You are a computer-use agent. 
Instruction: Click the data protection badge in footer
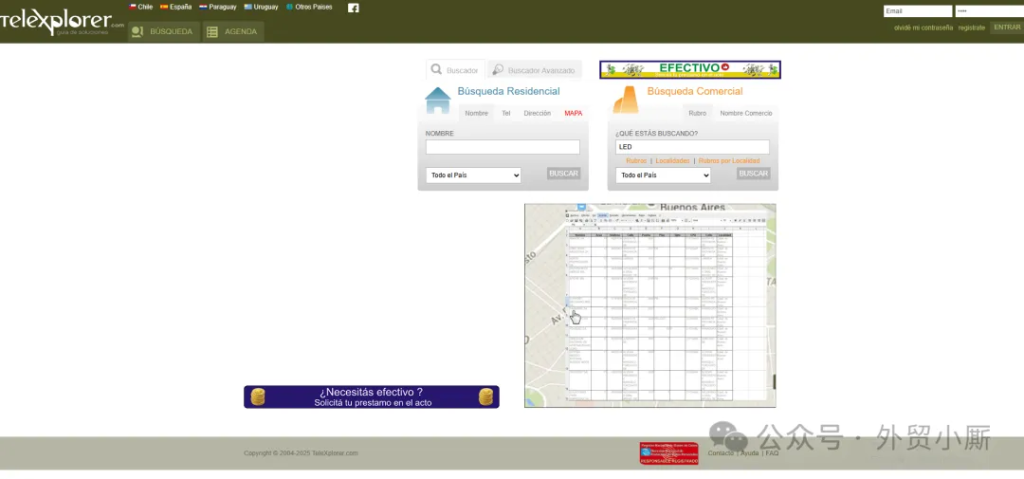coord(669,453)
